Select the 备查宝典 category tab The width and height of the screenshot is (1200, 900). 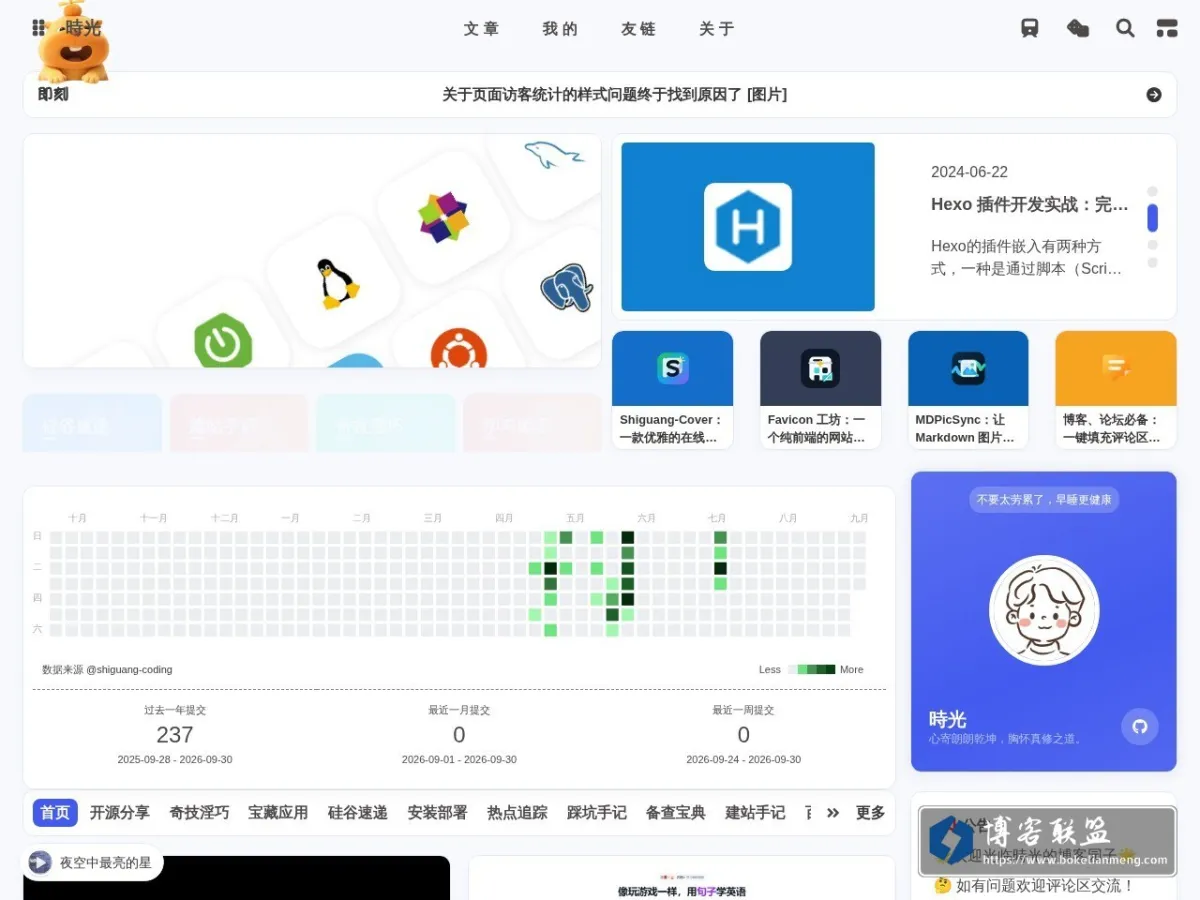click(676, 813)
